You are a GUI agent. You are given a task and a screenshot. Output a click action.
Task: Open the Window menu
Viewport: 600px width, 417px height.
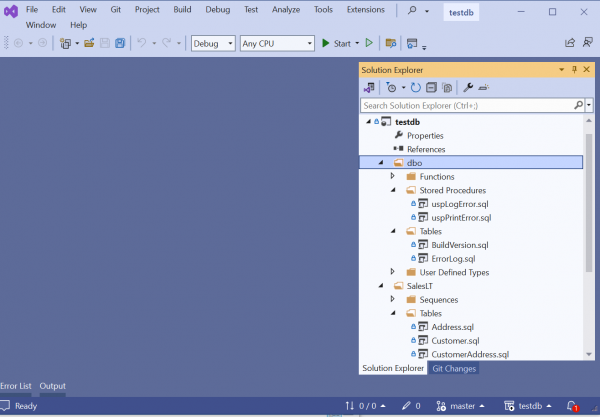point(41,25)
